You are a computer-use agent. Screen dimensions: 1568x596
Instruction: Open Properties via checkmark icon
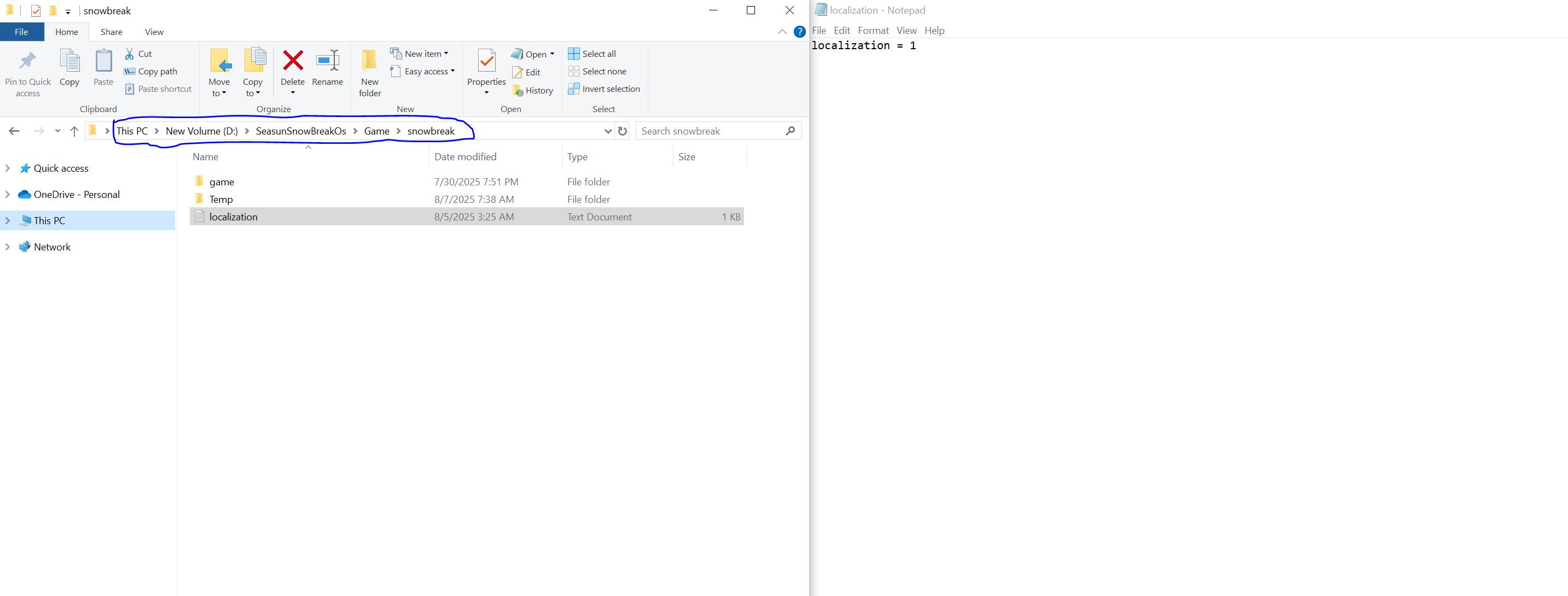(486, 61)
